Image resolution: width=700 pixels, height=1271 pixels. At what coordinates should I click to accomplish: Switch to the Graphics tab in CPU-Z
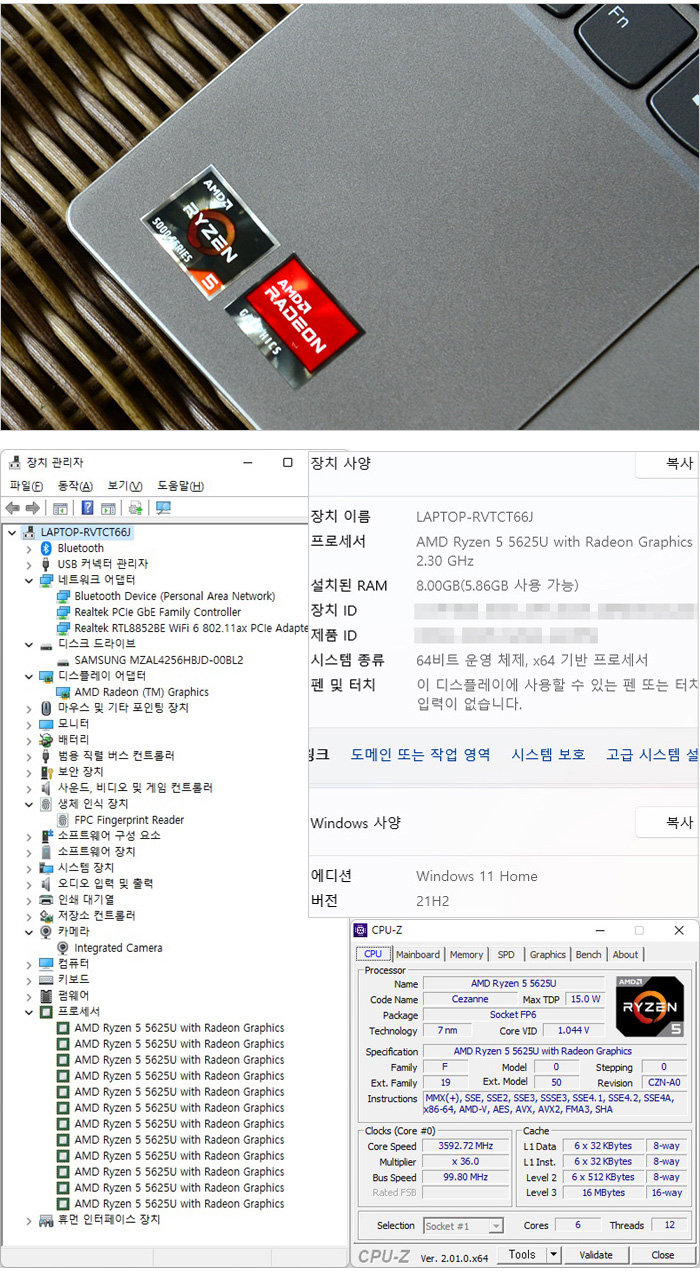click(x=548, y=955)
